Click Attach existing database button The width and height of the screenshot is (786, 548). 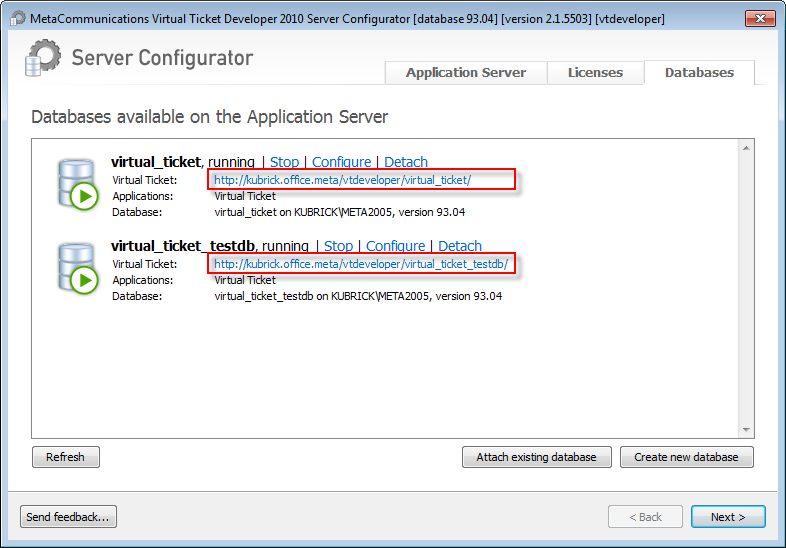coord(536,457)
